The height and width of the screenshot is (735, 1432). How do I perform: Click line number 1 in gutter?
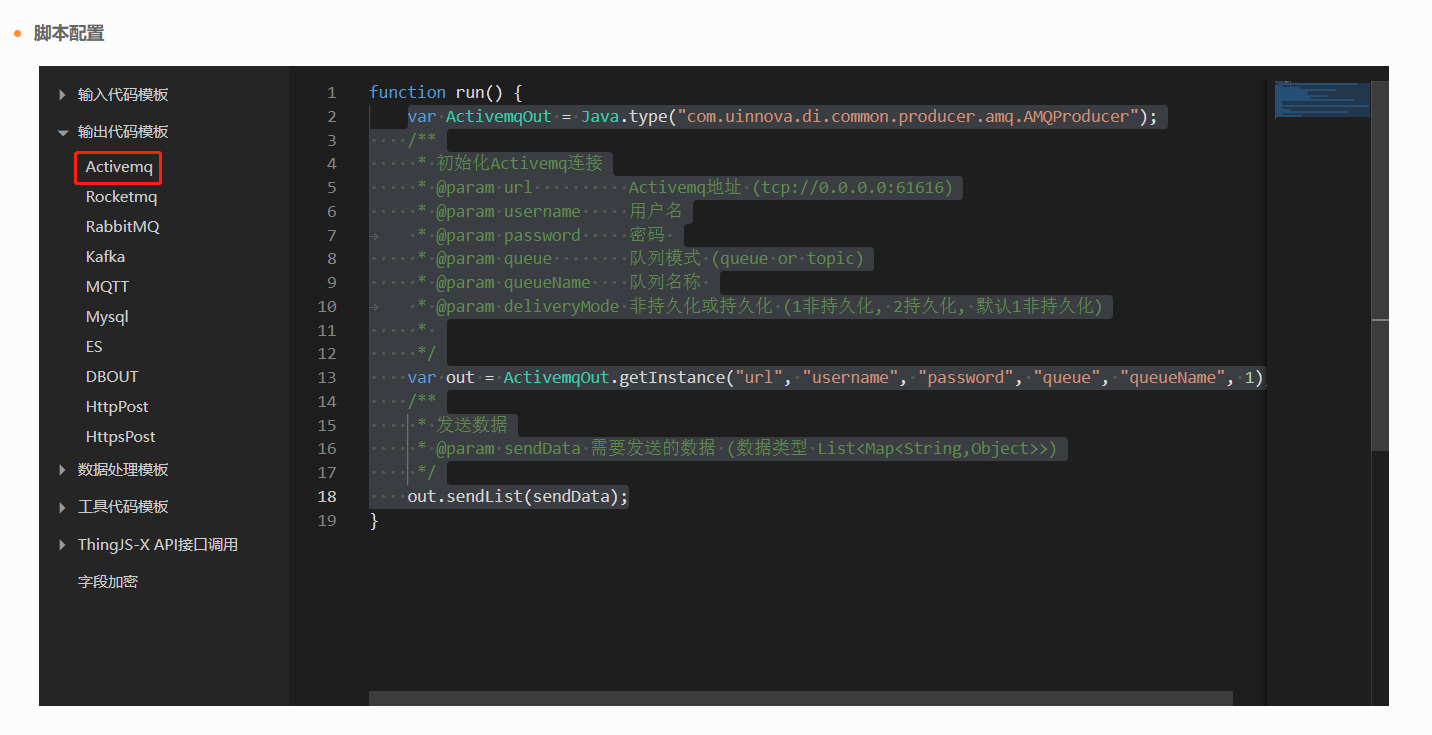click(331, 92)
